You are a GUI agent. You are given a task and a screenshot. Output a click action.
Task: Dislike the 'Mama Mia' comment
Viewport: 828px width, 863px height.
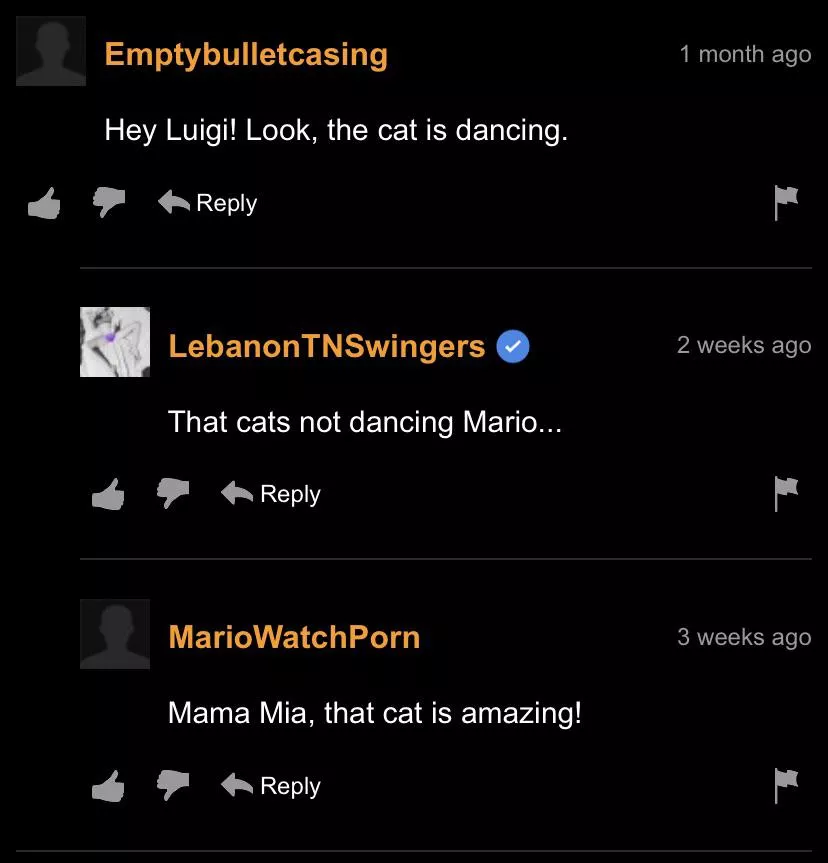[173, 784]
